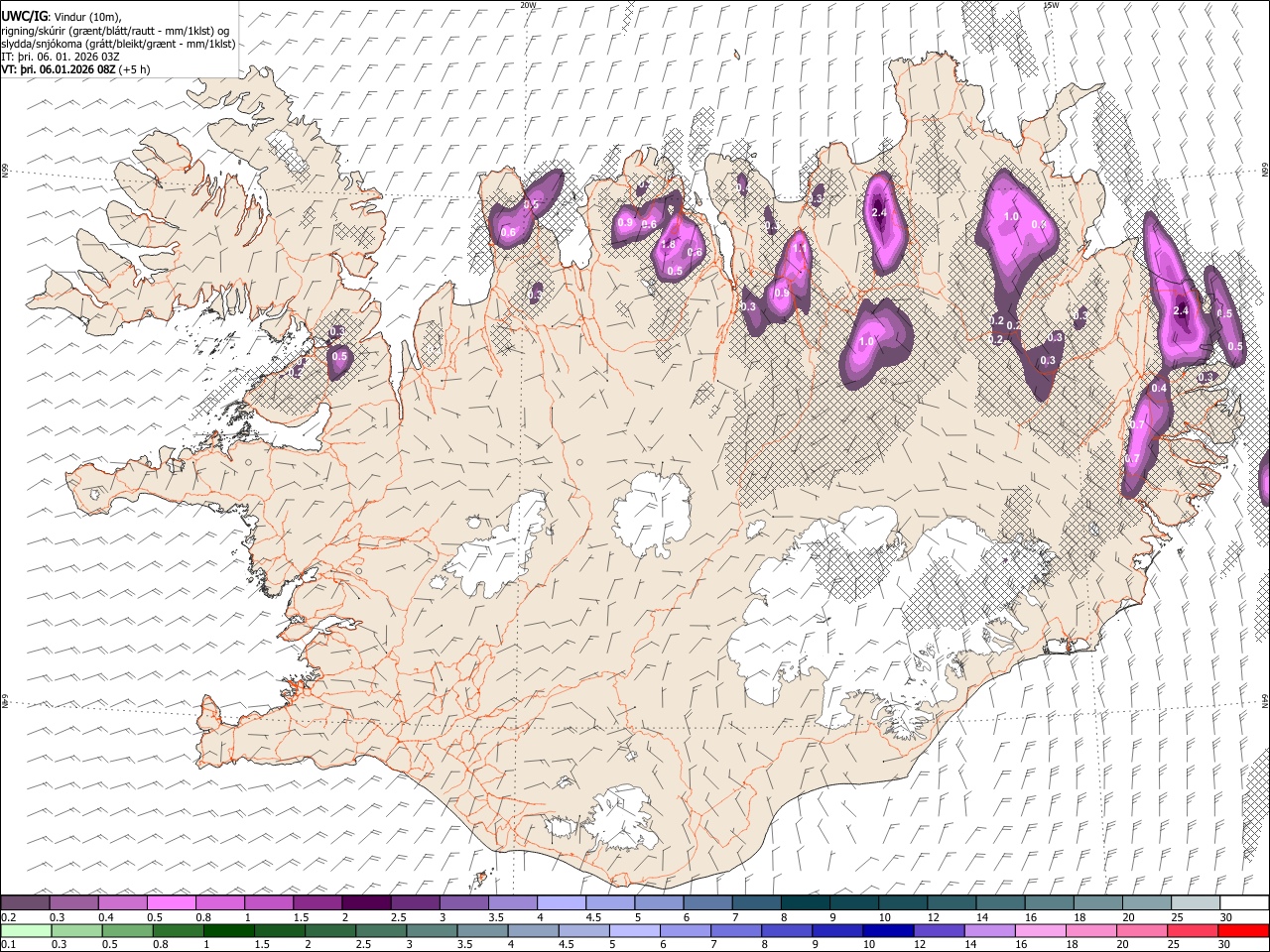Select the plum 0.2 snow scale swatch

[26, 902]
